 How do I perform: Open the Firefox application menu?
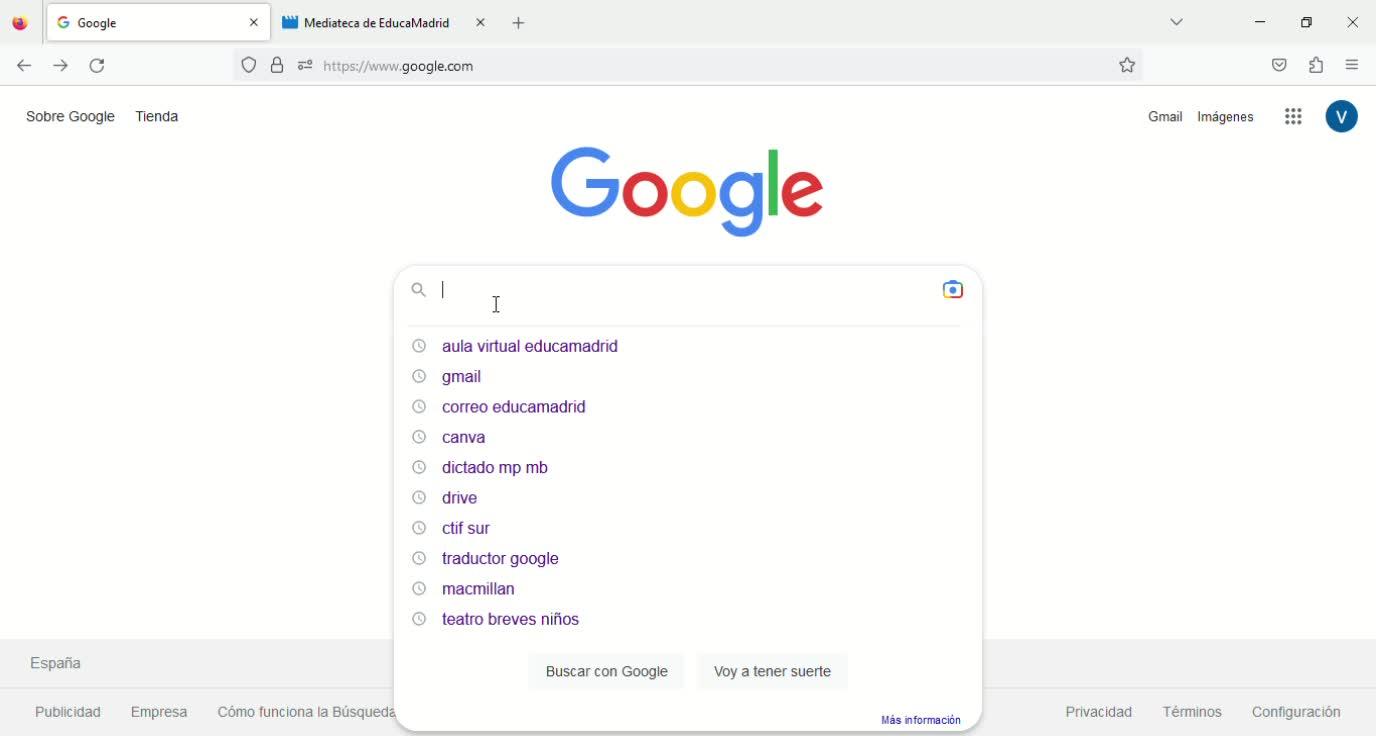[x=1352, y=66]
